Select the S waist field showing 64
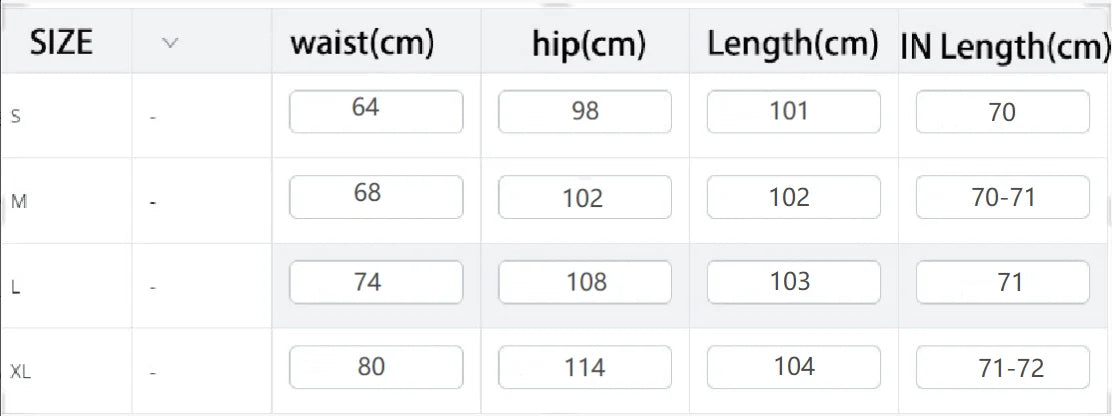 coord(376,111)
